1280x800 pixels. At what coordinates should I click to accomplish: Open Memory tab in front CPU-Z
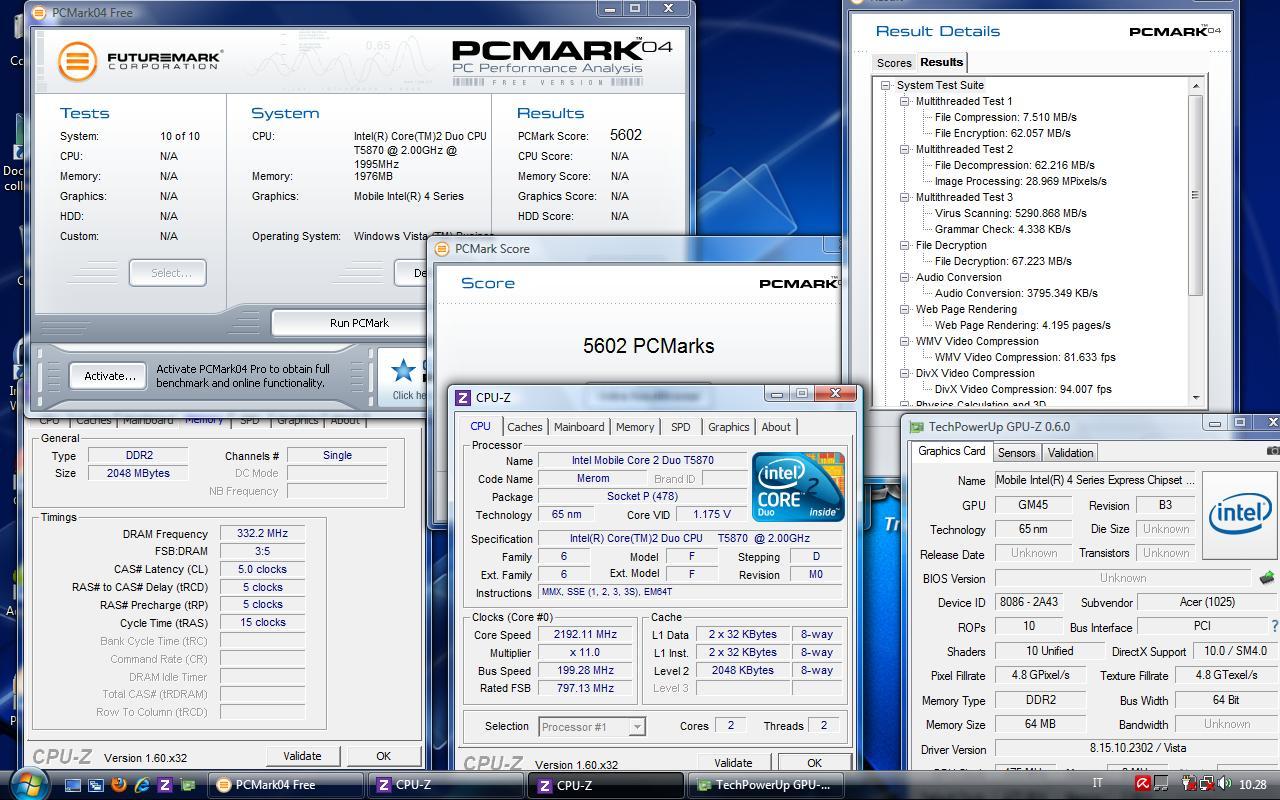pyautogui.click(x=635, y=427)
